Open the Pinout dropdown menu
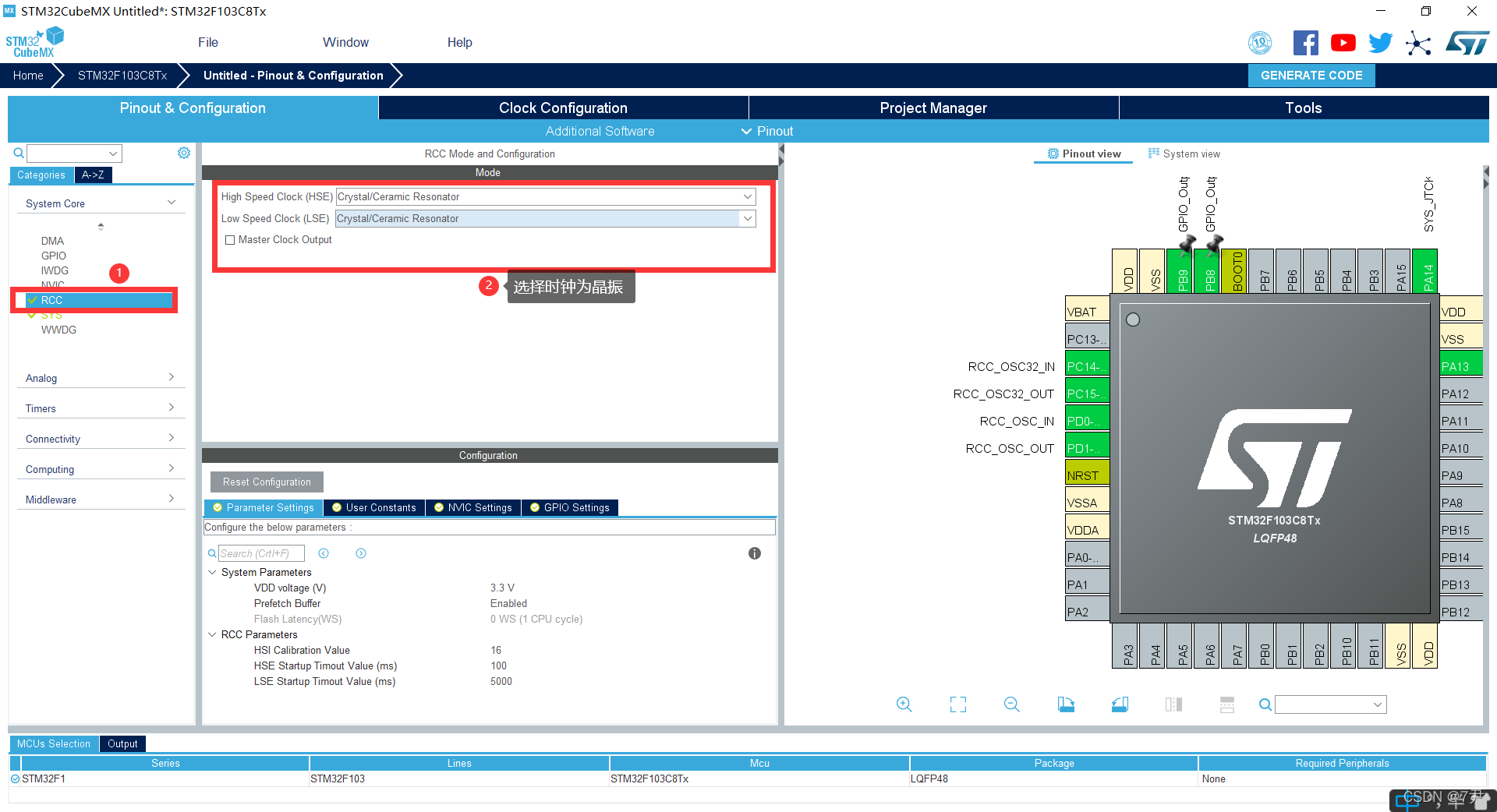The image size is (1497, 812). point(767,131)
